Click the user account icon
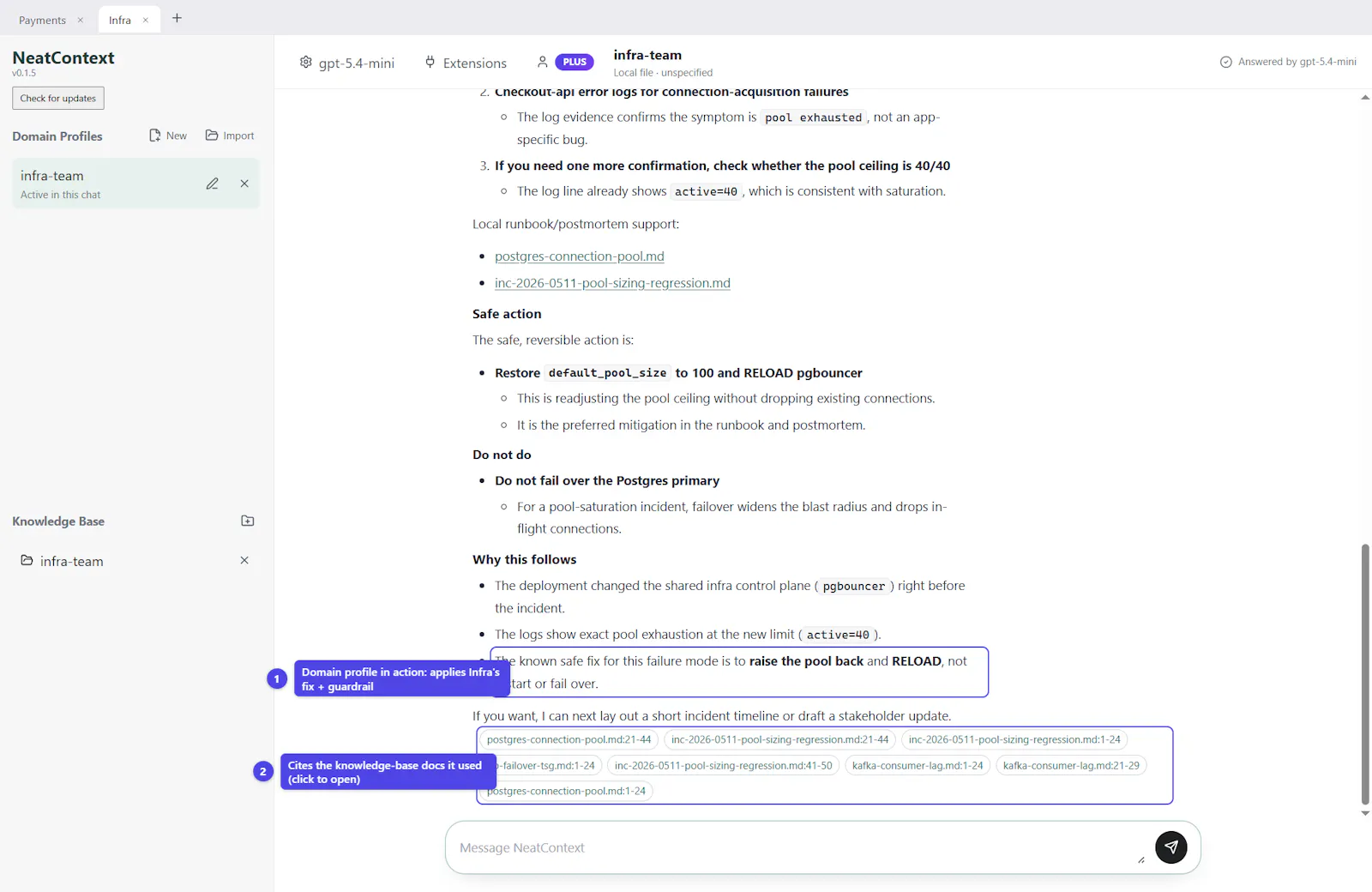This screenshot has height=892, width=1372. [542, 62]
